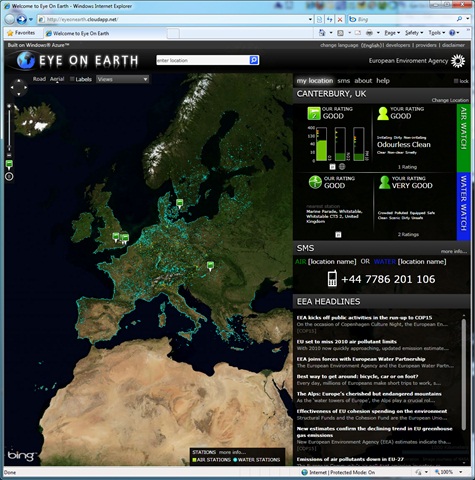Click SMS more info link
Viewport: 475px width, 480px height.
pyautogui.click(x=454, y=251)
